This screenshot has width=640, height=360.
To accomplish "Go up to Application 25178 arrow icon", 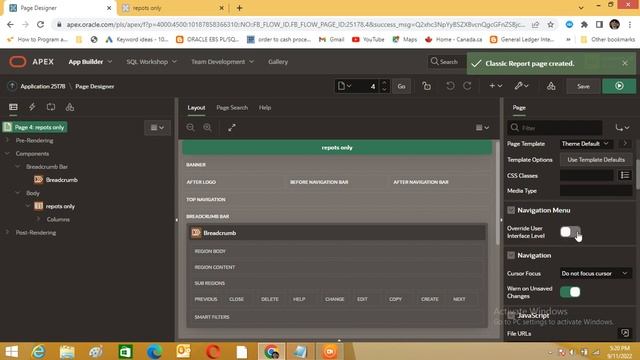I will pos(12,86).
